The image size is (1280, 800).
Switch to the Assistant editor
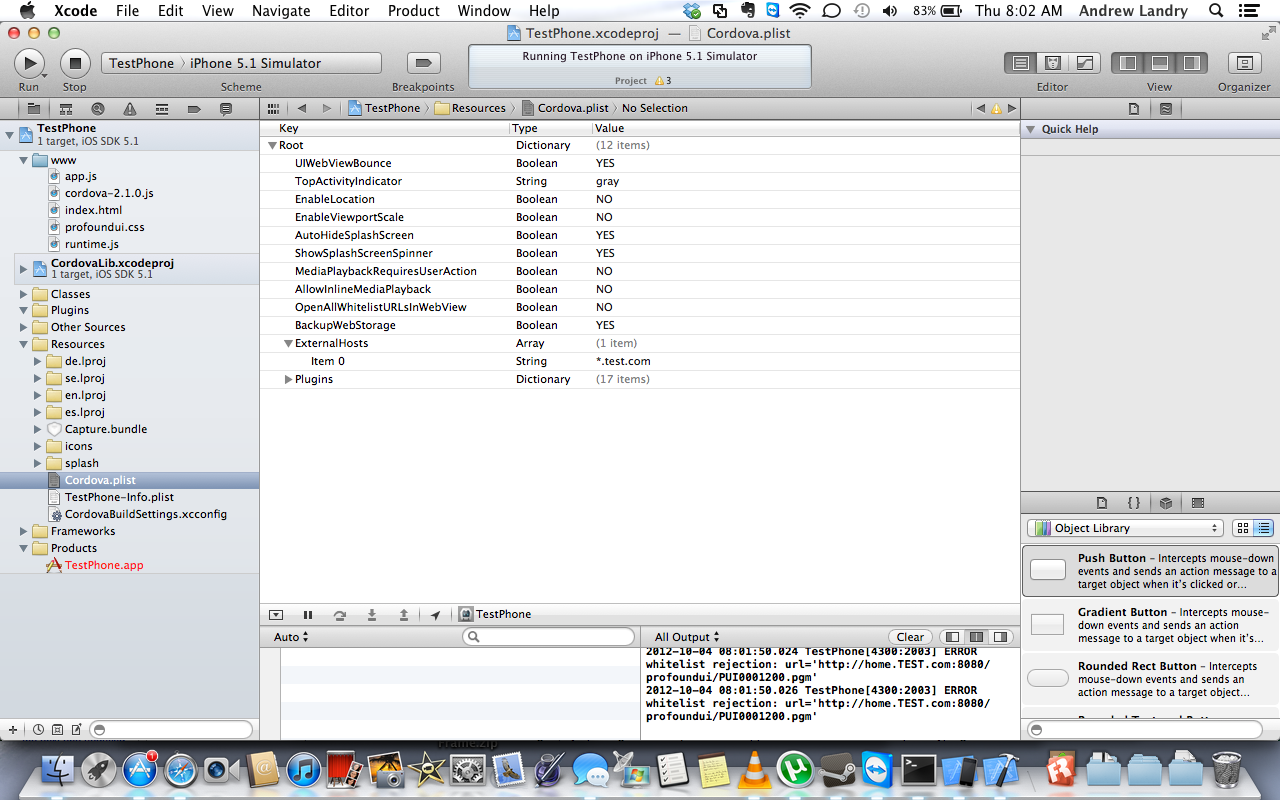(1053, 63)
